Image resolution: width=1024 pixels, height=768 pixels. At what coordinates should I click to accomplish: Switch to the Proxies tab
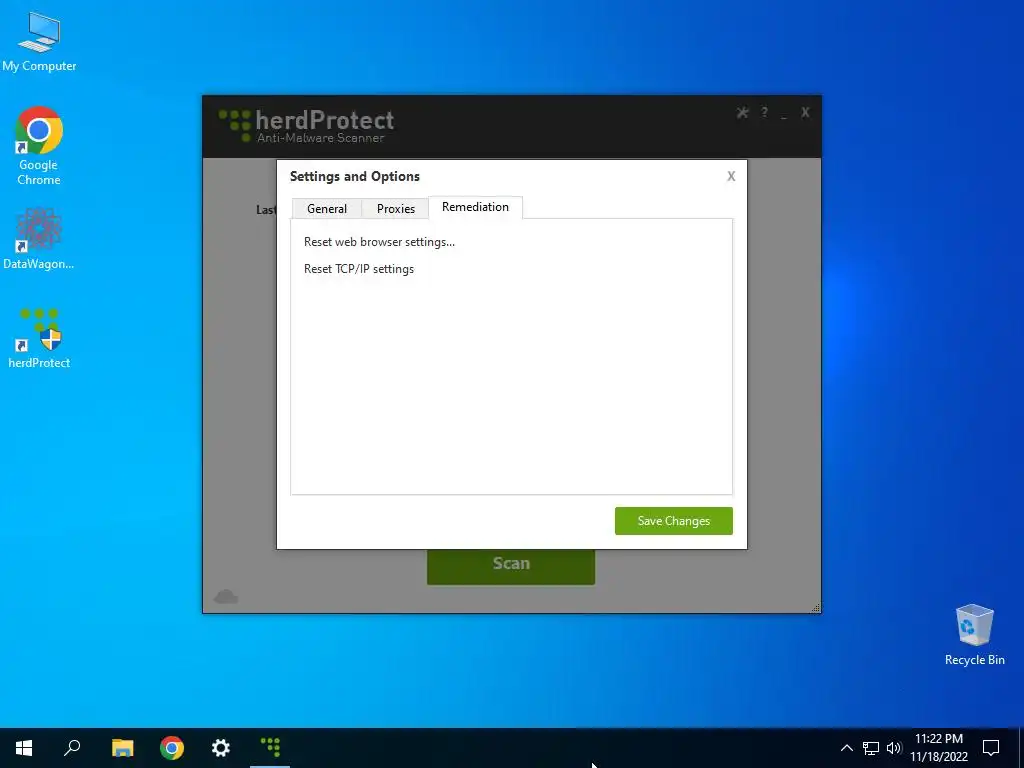(x=396, y=208)
